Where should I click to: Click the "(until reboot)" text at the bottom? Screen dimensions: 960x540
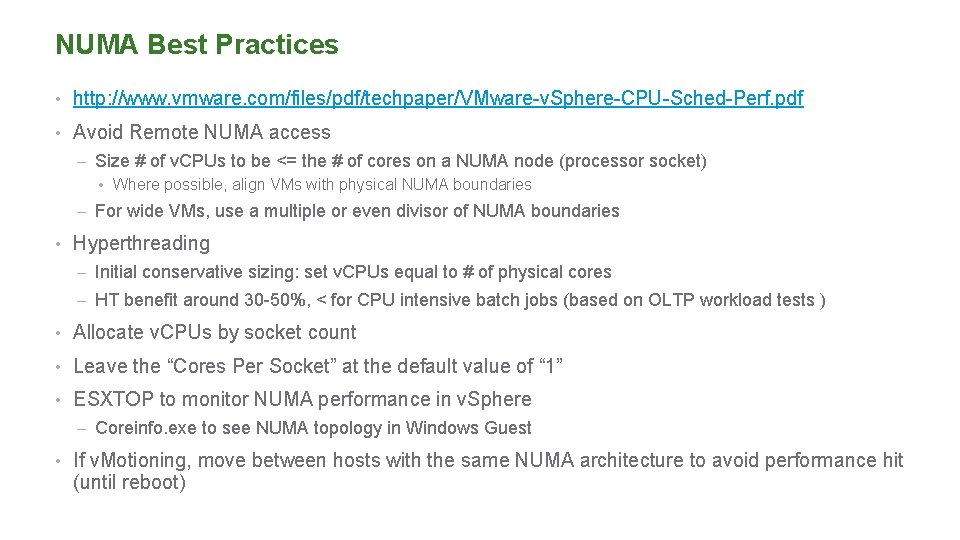129,482
